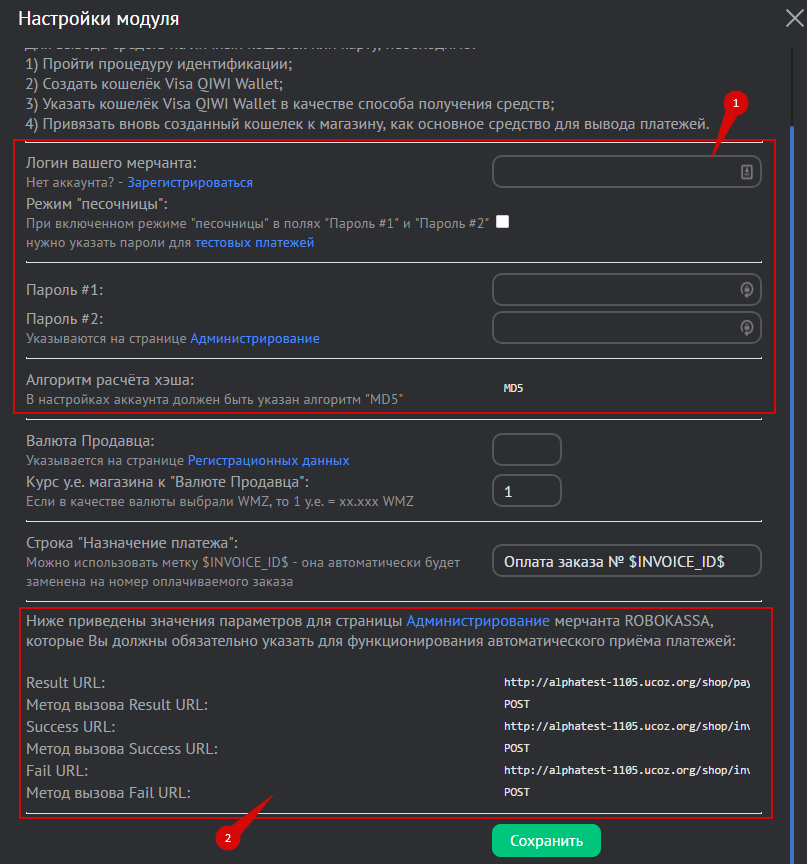Open Администрирование link under Пароль #2
Viewport: 807px width, 864px height.
[x=255, y=339]
